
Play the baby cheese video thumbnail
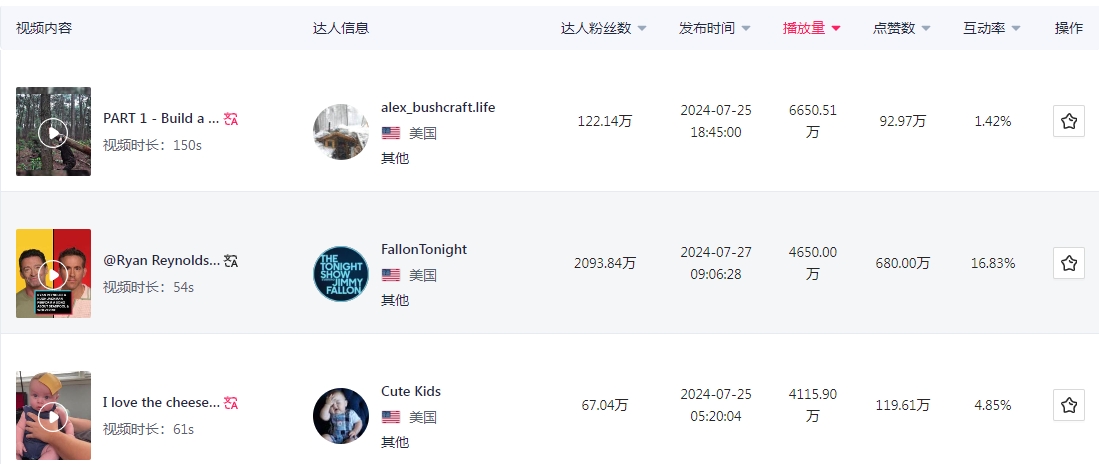pos(53,416)
